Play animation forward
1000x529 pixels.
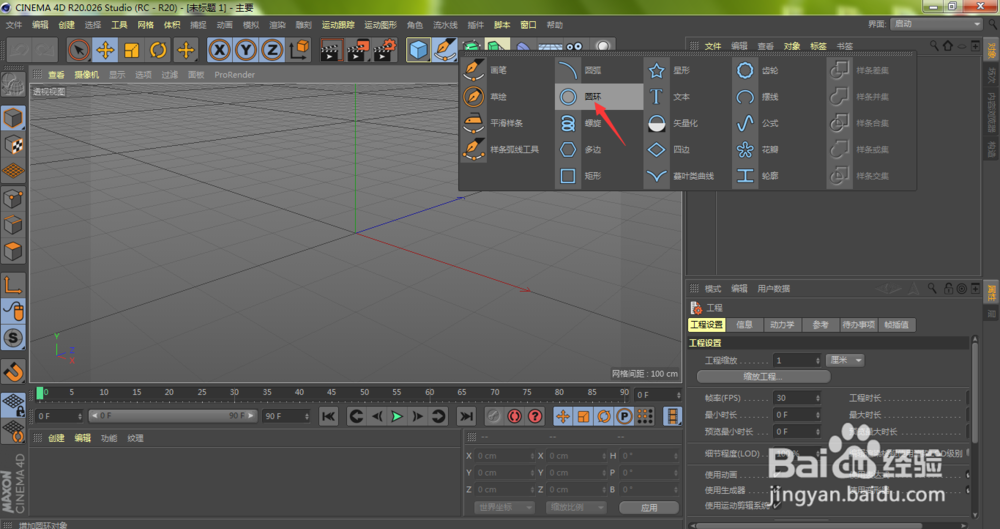tap(397, 417)
